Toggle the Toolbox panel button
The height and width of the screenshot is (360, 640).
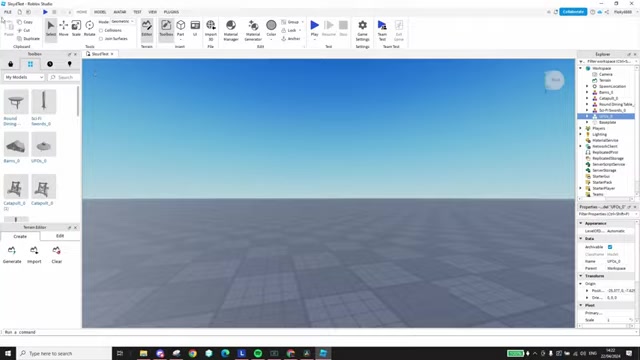coord(166,29)
